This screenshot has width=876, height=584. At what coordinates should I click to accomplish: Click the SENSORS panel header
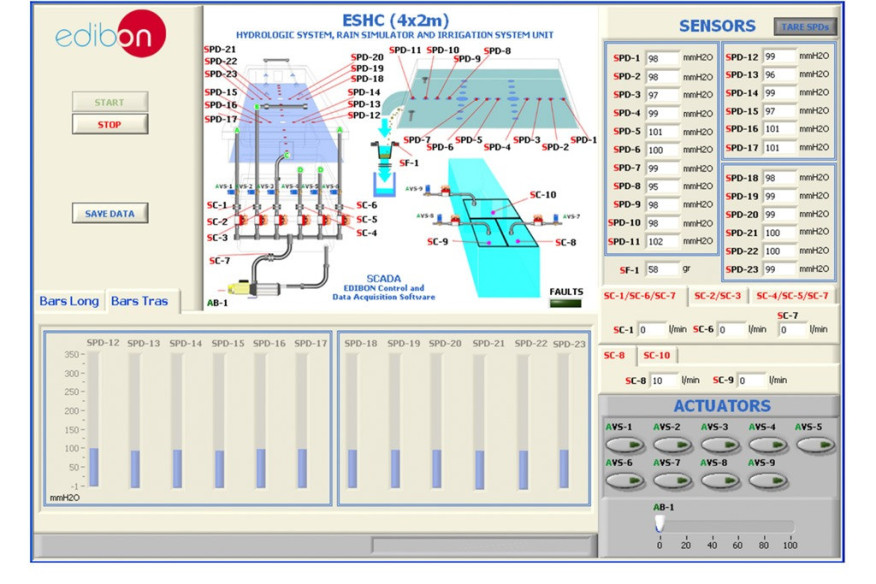tap(717, 26)
